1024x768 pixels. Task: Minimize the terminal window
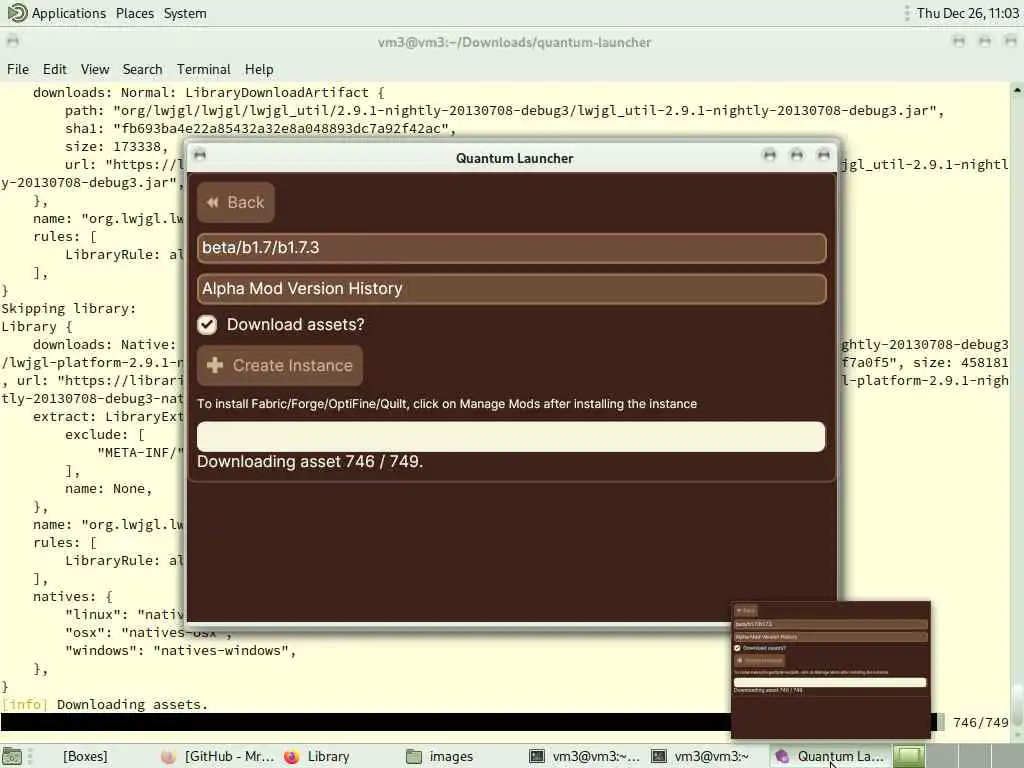(958, 42)
